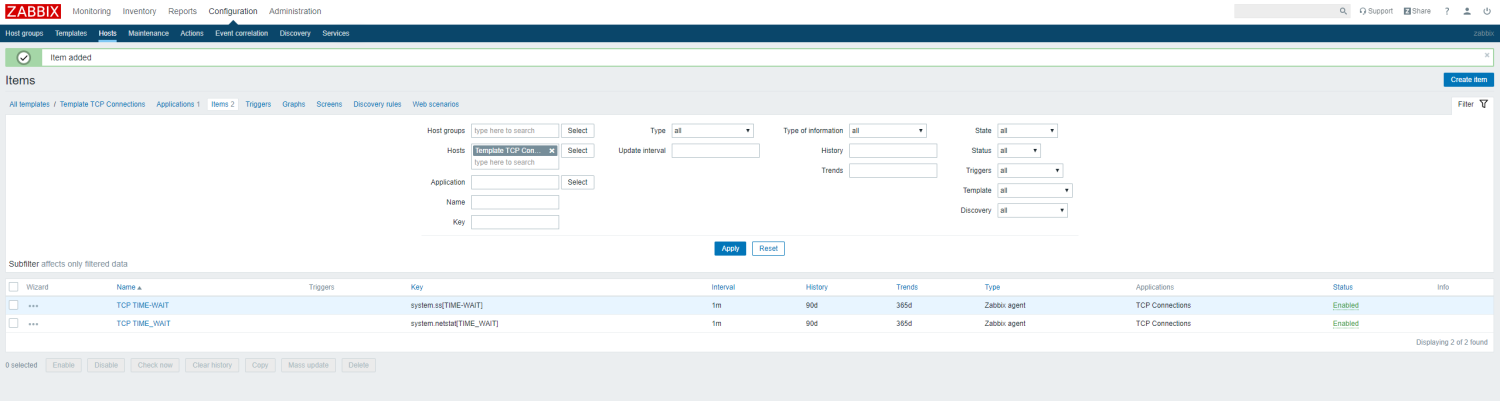Select all items checkbox in header
The width and height of the screenshot is (1500, 401).
coord(14,287)
